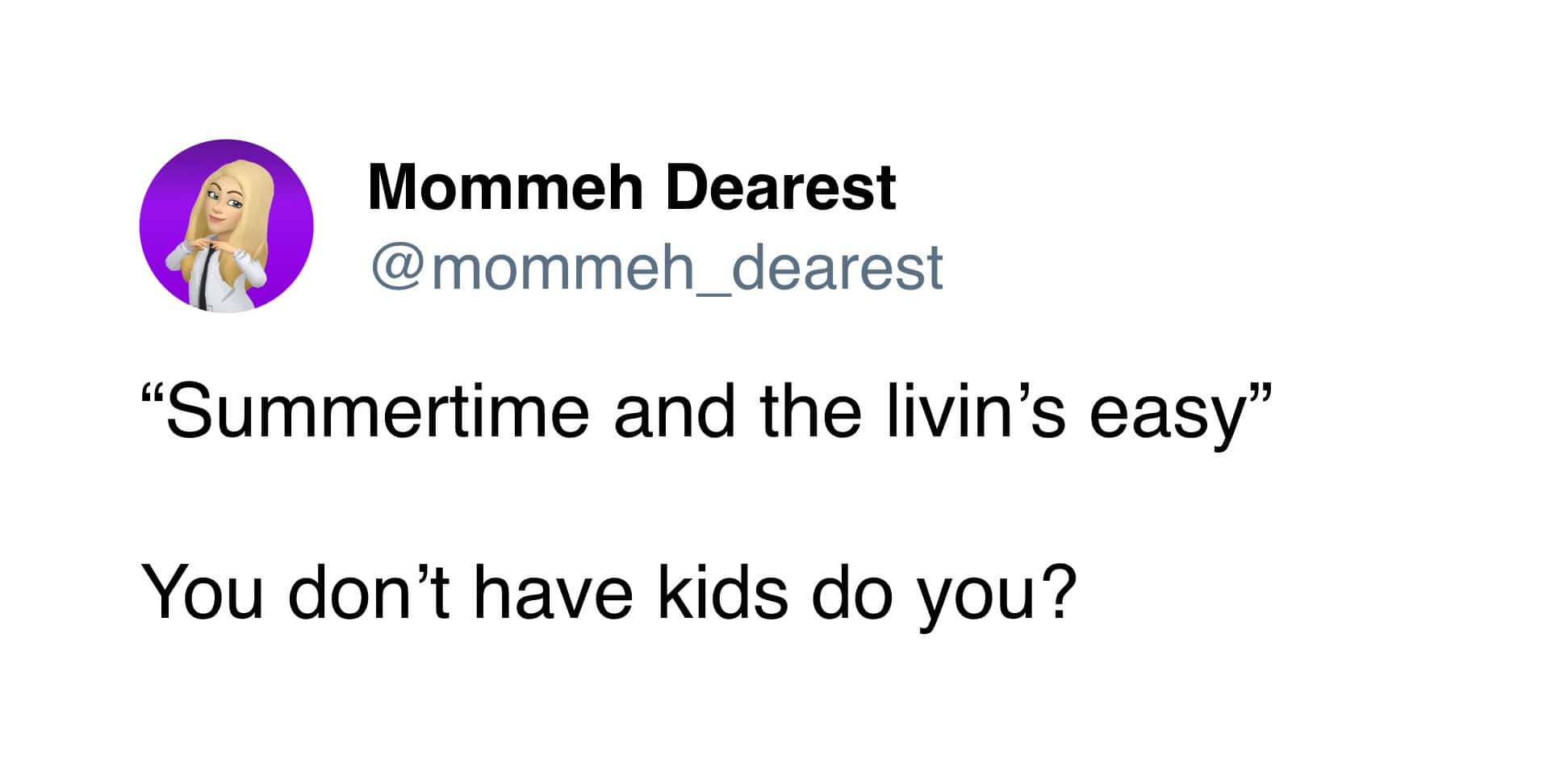This screenshot has height=776, width=1568.
Task: Click the word "Dearest" in the display name
Action: click(780, 187)
